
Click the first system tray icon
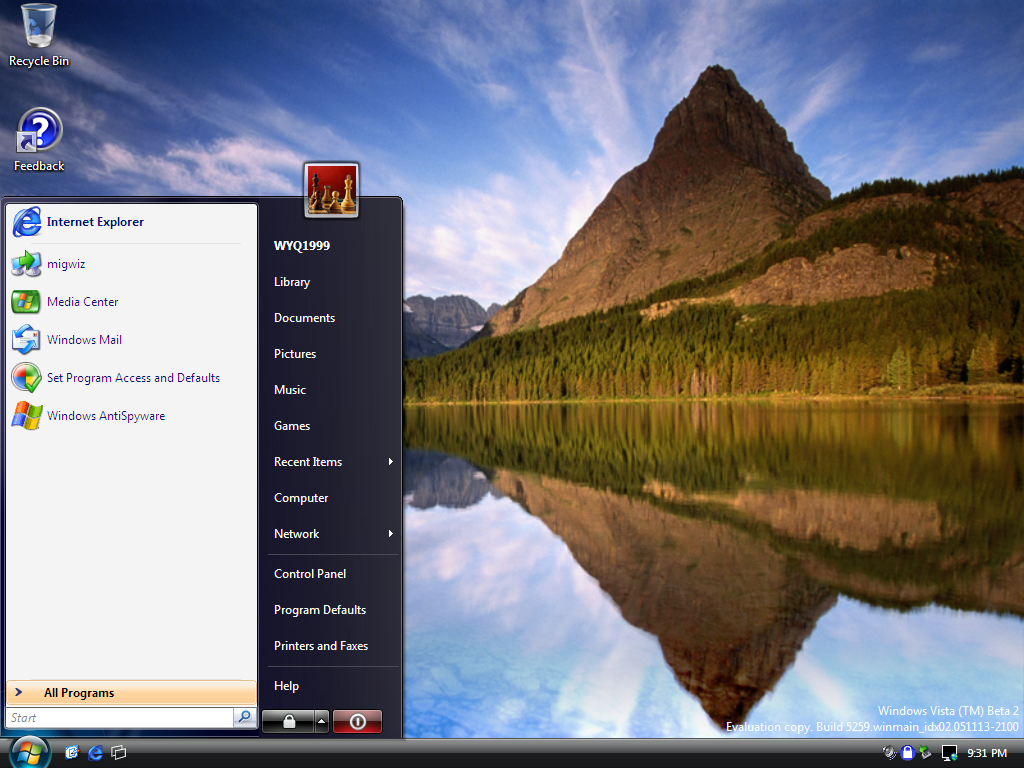[889, 753]
